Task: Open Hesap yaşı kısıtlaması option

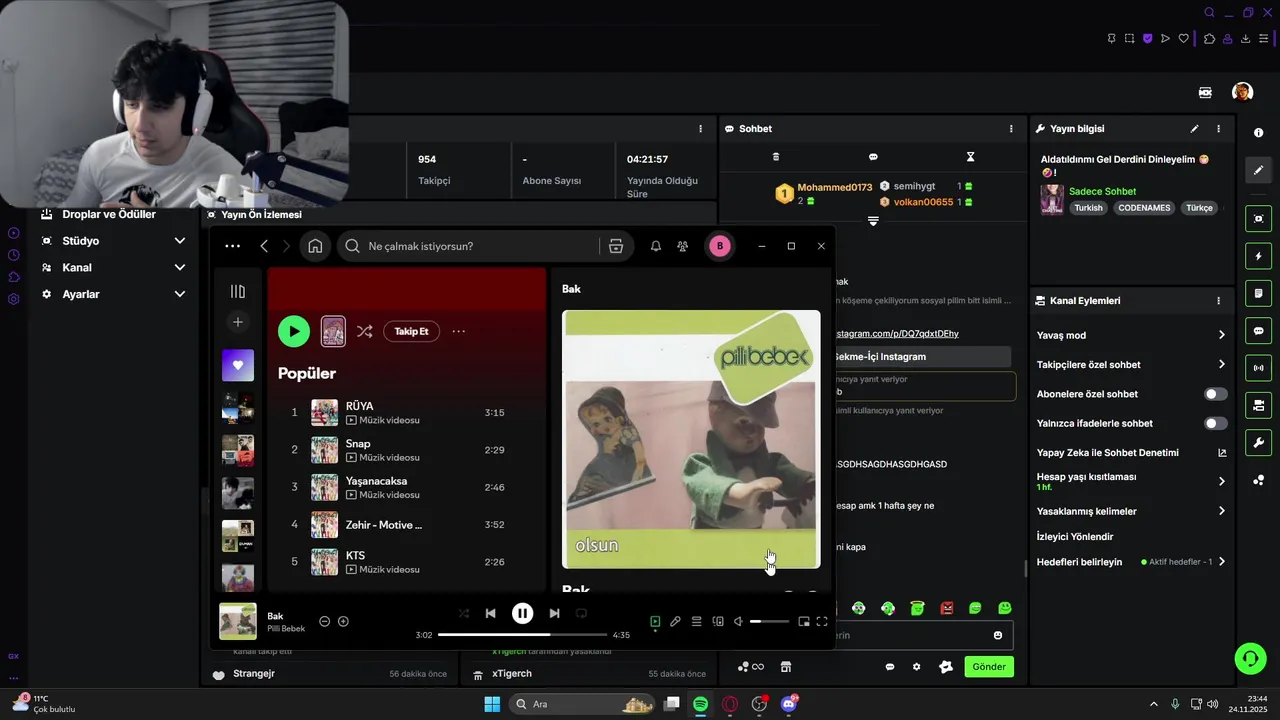Action: pos(1131,481)
